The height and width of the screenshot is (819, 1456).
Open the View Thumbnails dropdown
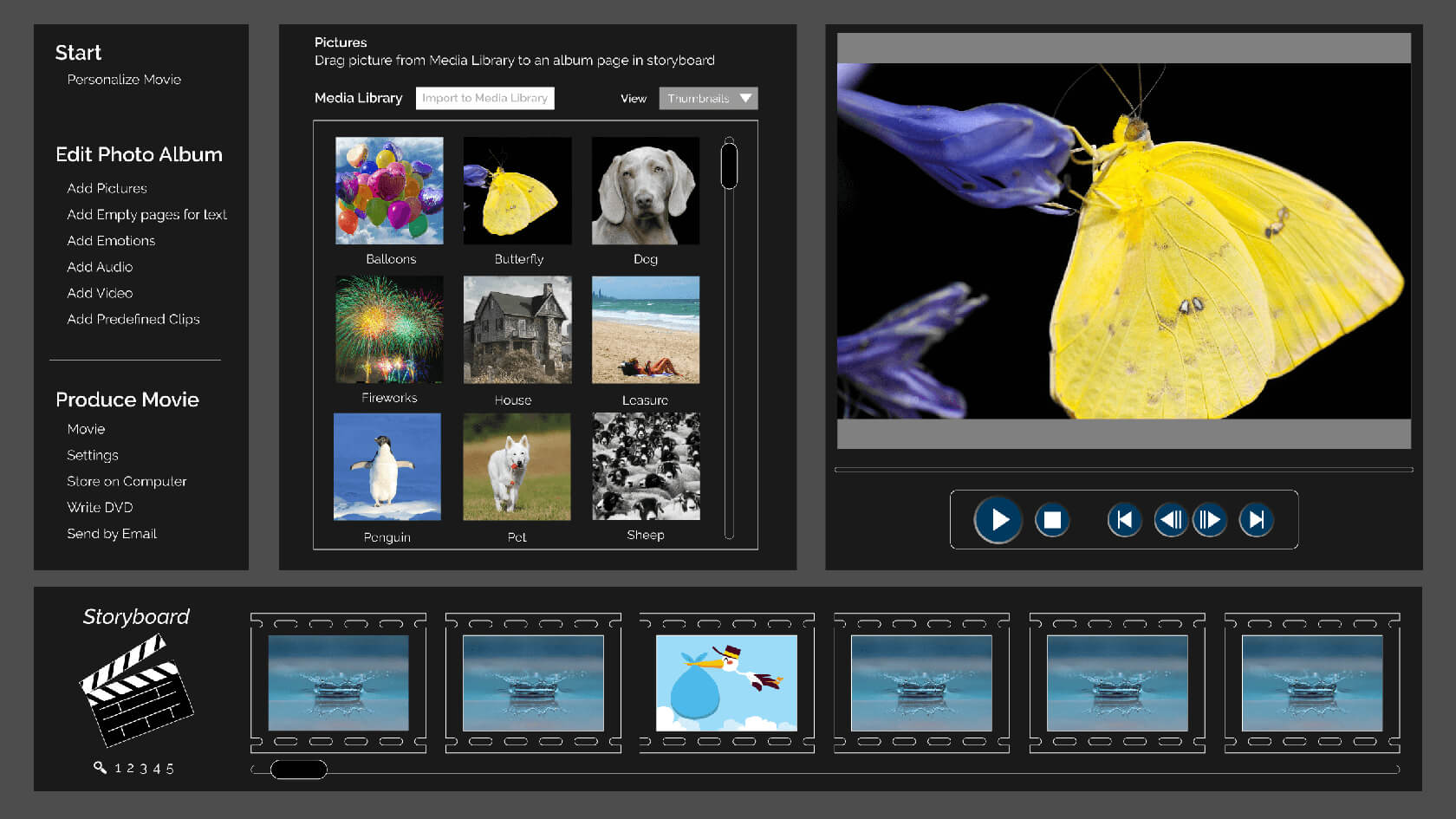coord(708,99)
